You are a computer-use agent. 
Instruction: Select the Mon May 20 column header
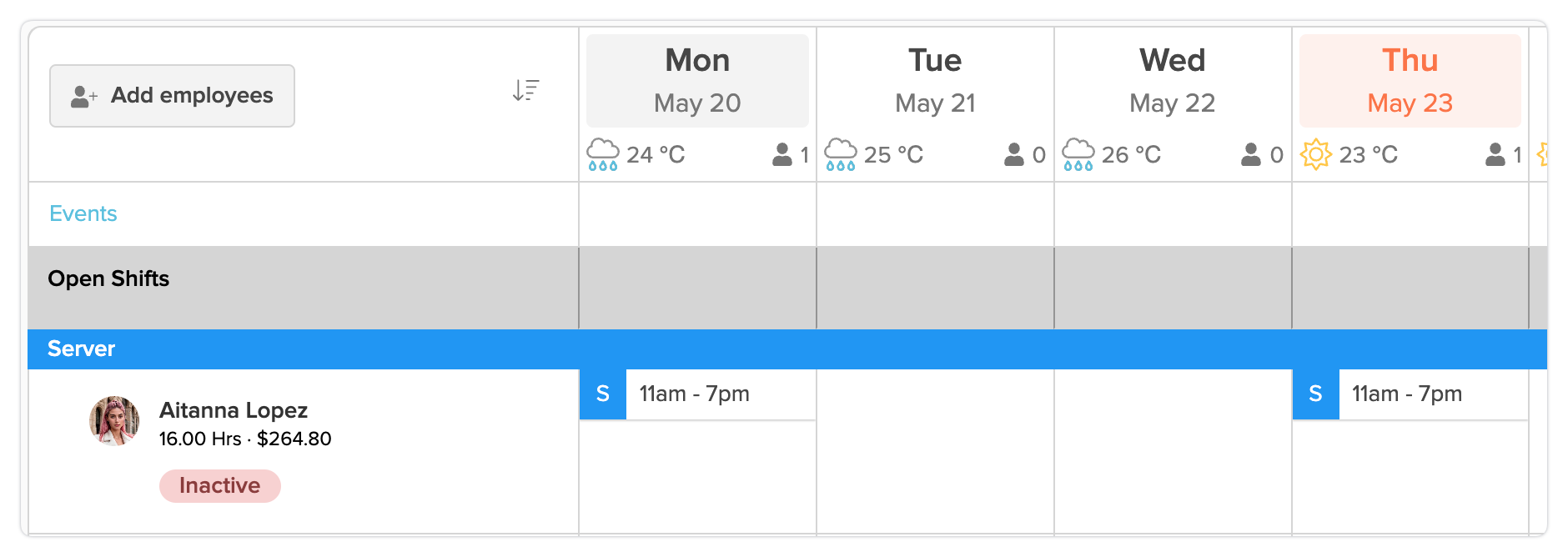point(697,81)
